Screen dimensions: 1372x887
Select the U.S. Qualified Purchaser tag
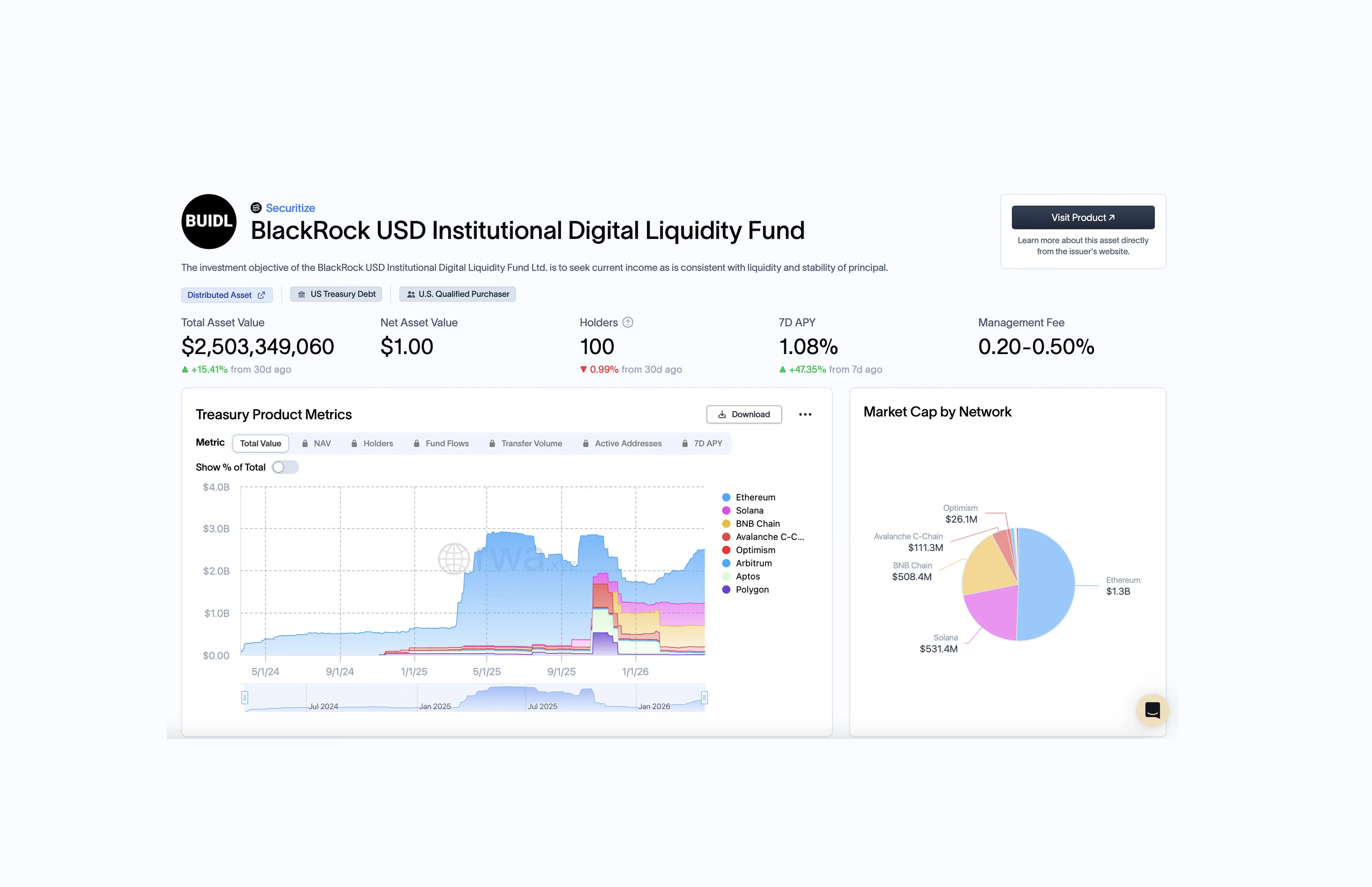tap(458, 294)
